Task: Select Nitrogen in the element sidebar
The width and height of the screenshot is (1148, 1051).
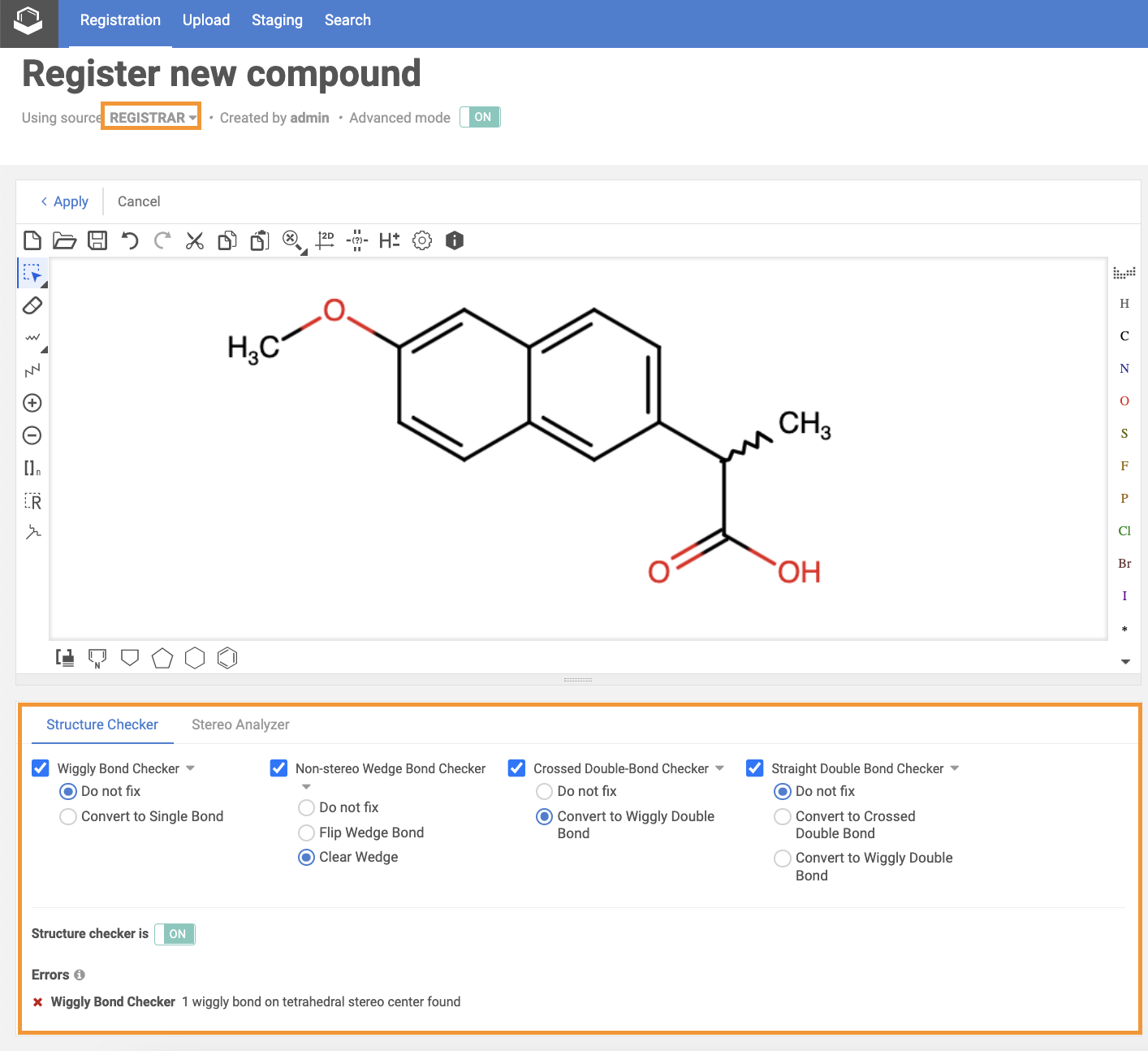Action: click(1124, 368)
